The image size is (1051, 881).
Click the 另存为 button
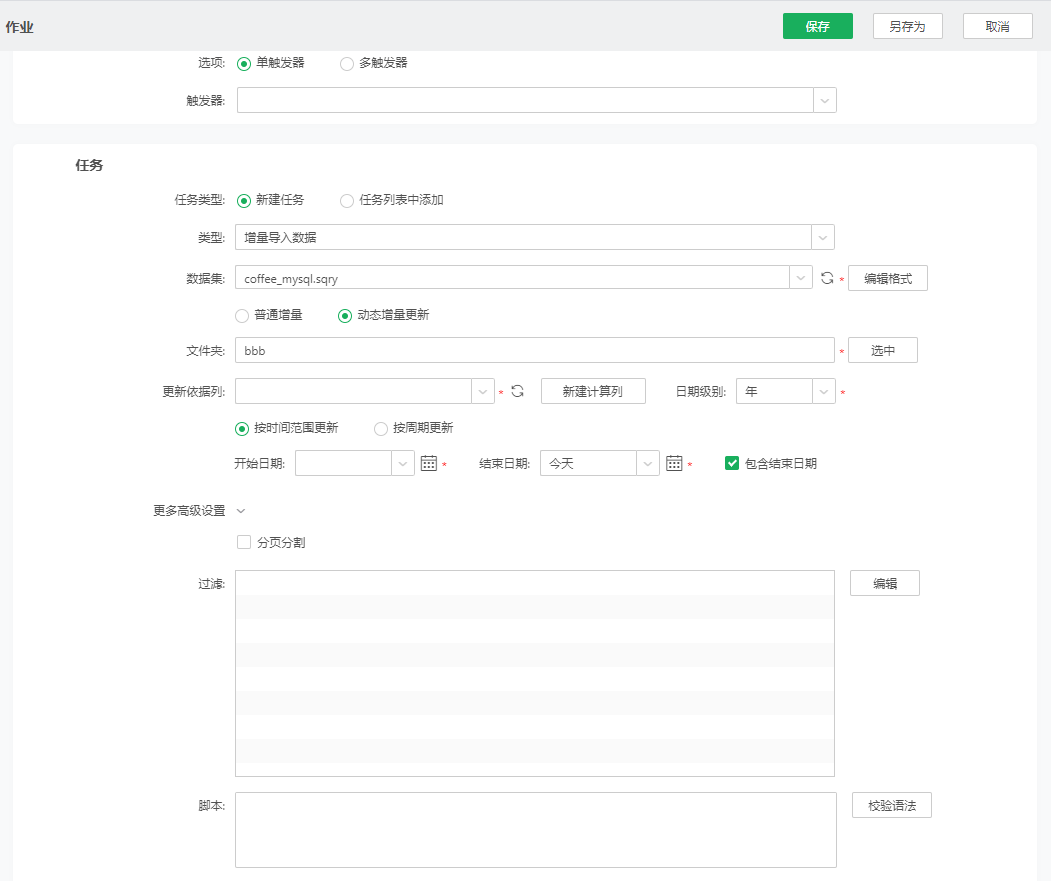click(x=907, y=26)
